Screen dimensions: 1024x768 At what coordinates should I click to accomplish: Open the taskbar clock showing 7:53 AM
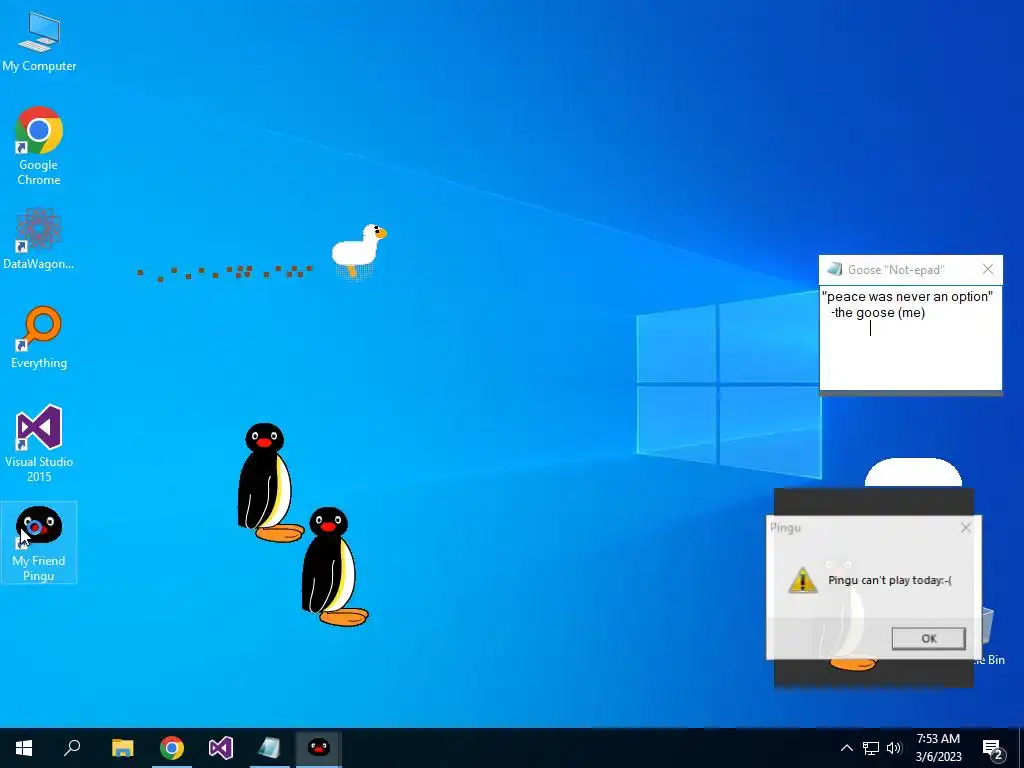tap(938, 748)
